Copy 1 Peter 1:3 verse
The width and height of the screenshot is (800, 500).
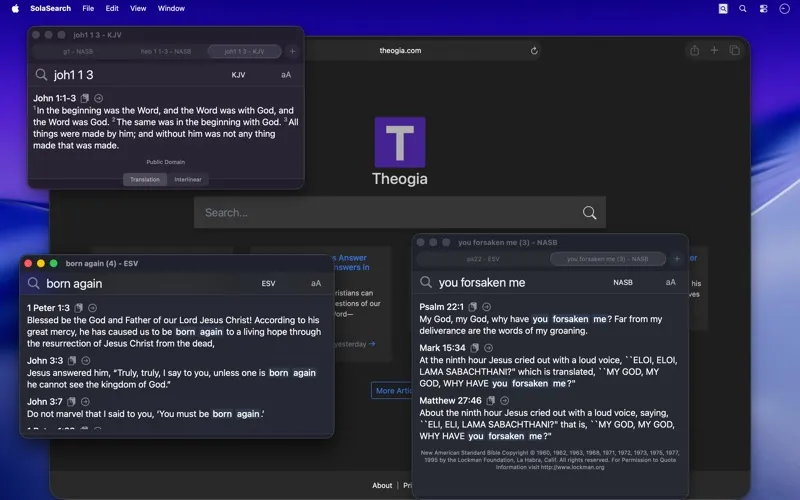[x=79, y=308]
